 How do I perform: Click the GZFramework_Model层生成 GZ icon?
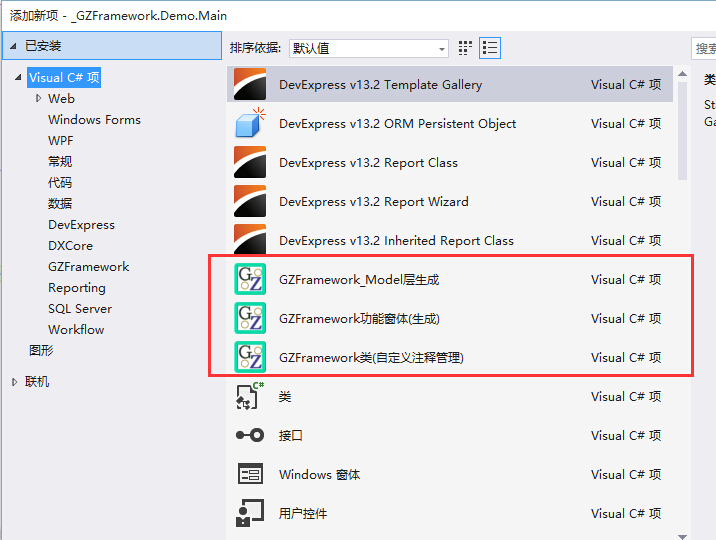point(250,279)
